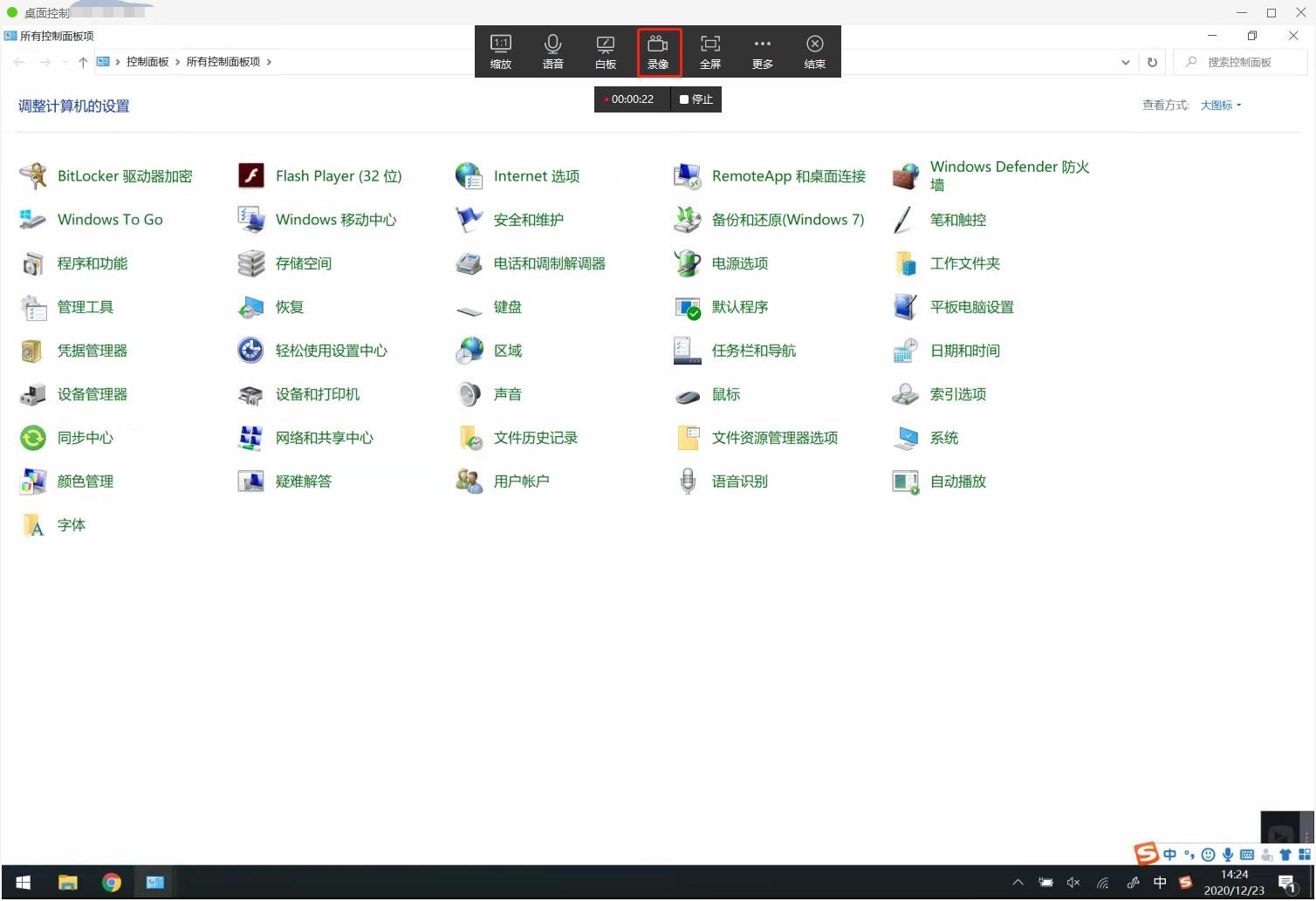Open the 自动播放 icon
Screen dimensions: 1316x901
pyautogui.click(x=906, y=481)
